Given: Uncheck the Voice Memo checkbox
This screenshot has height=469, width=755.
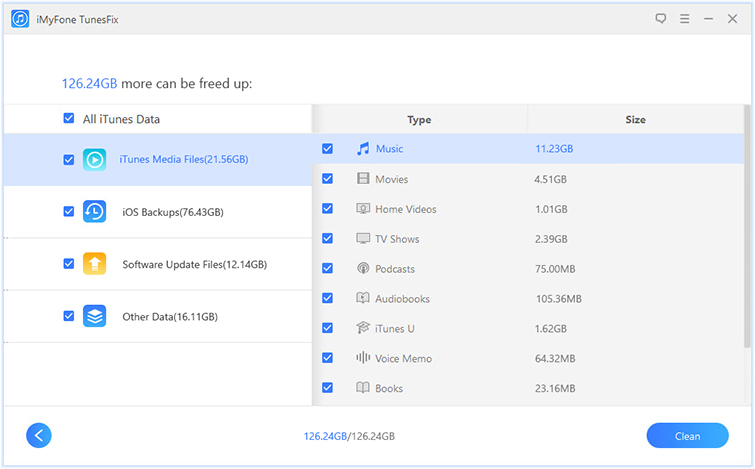Looking at the screenshot, I should (x=327, y=358).
